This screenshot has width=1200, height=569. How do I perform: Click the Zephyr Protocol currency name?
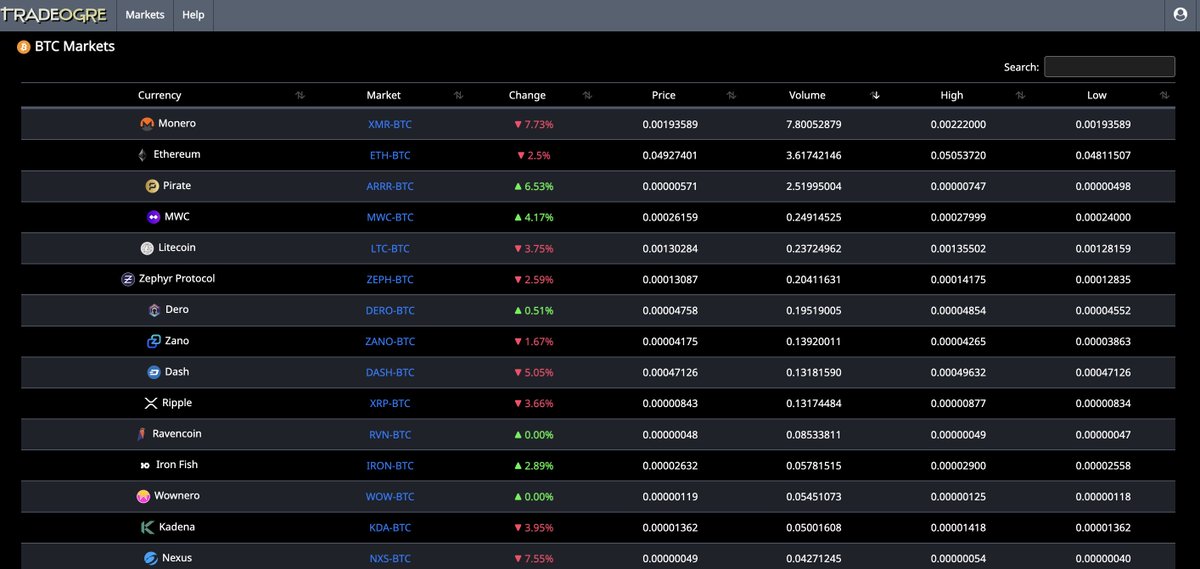tap(177, 279)
